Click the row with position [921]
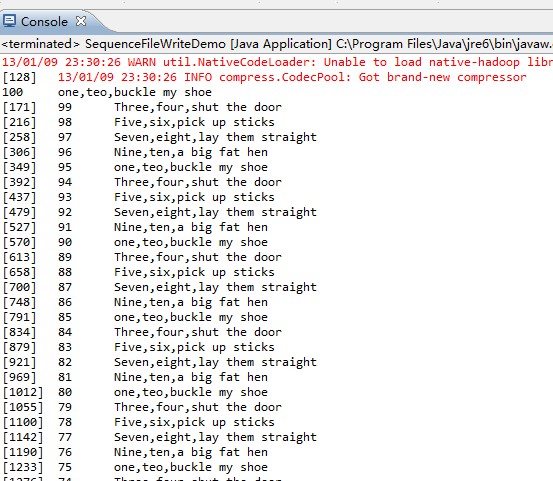The image size is (553, 481). coord(160,362)
